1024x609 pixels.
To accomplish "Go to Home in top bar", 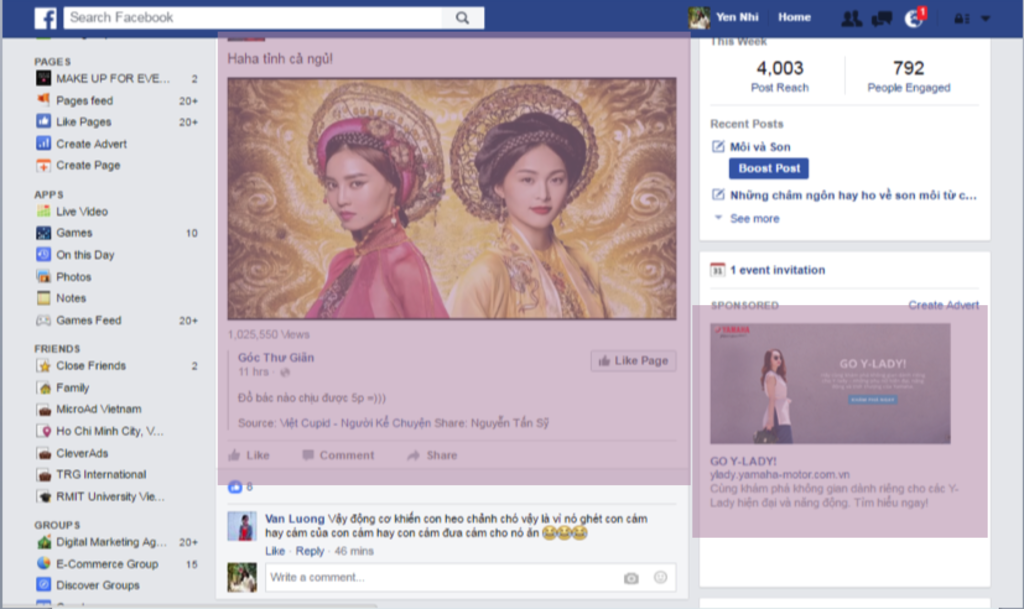I will [x=794, y=18].
